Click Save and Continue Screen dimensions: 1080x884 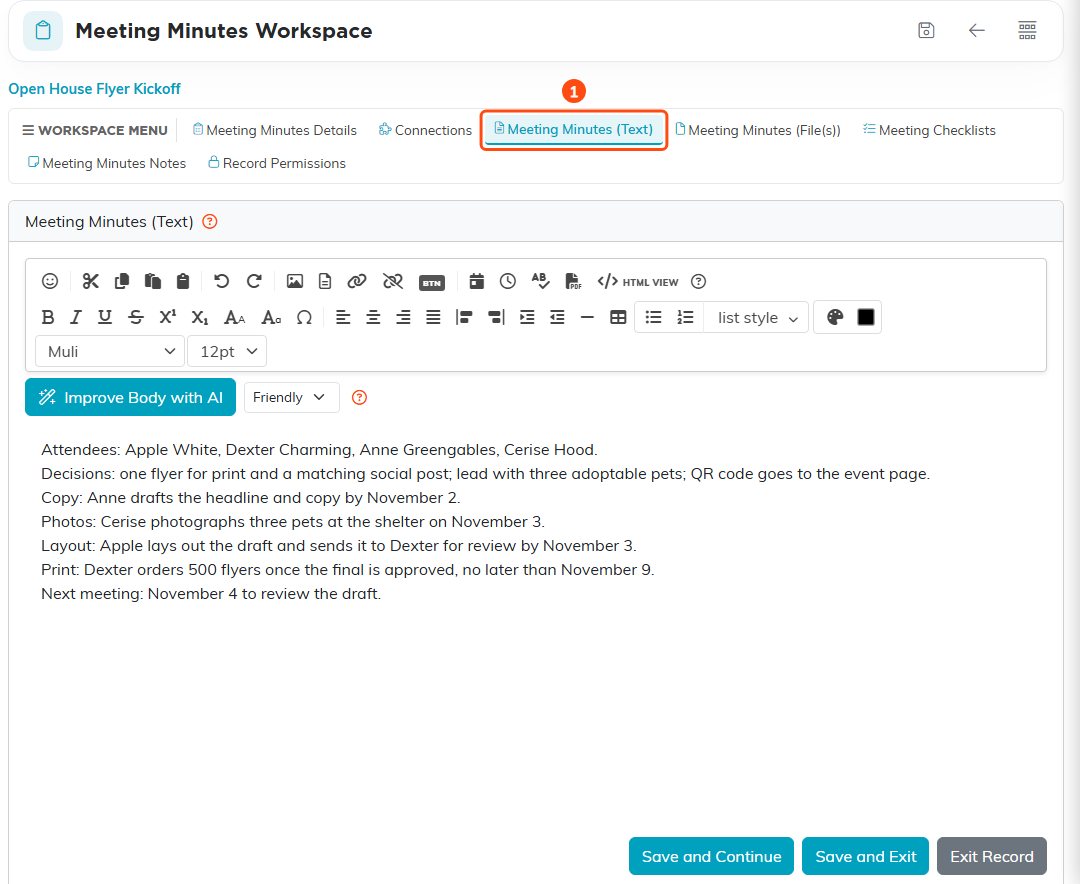click(712, 856)
